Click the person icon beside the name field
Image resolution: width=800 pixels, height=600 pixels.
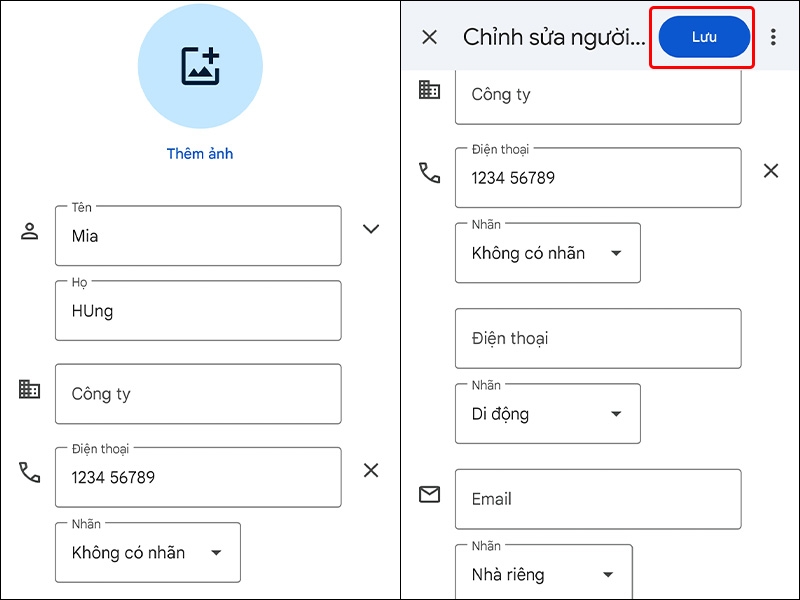pos(29,229)
